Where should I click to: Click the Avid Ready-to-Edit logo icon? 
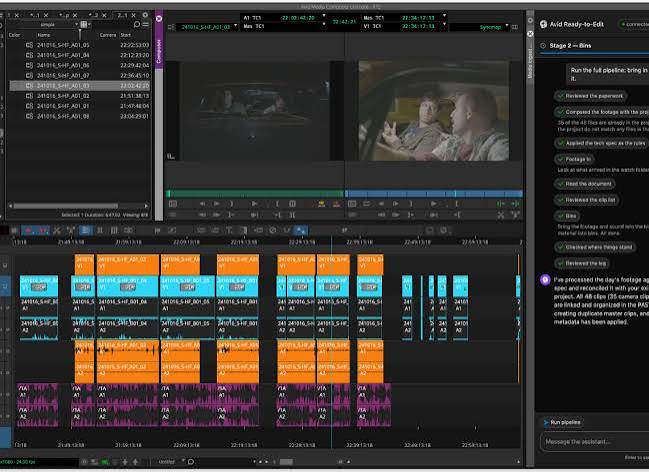[x=543, y=24]
